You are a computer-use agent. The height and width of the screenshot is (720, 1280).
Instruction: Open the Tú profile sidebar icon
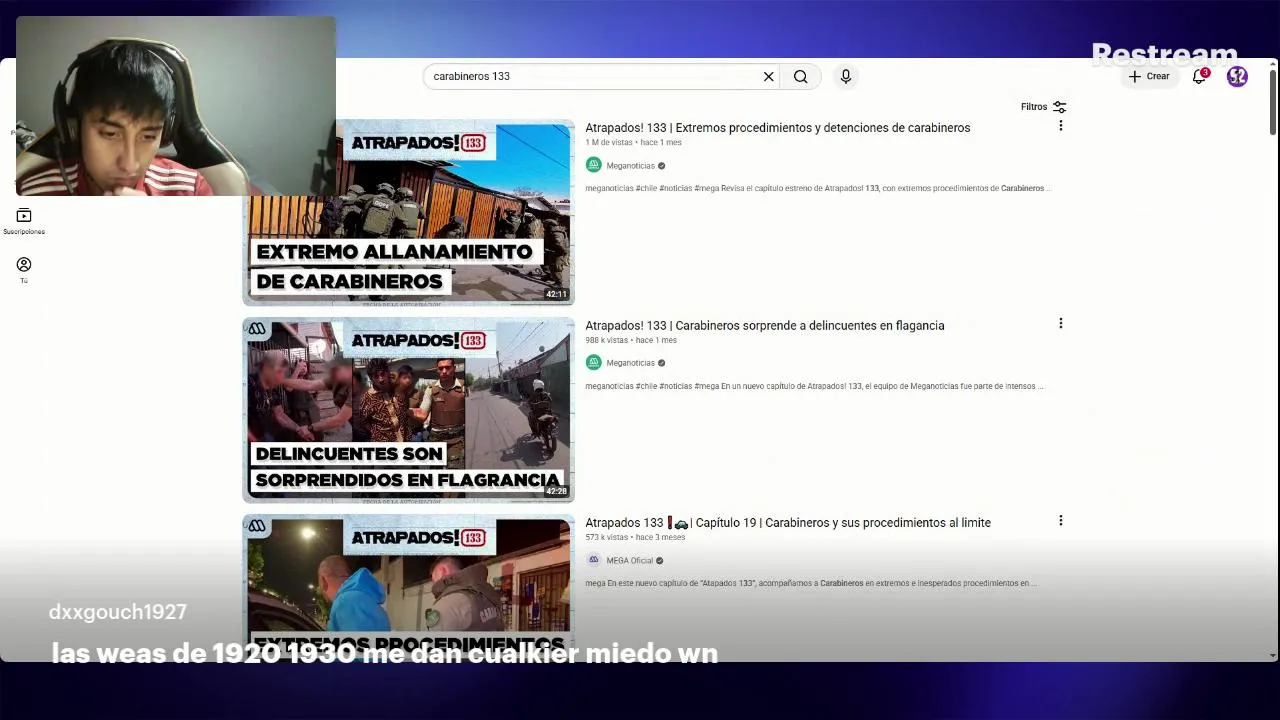point(24,270)
